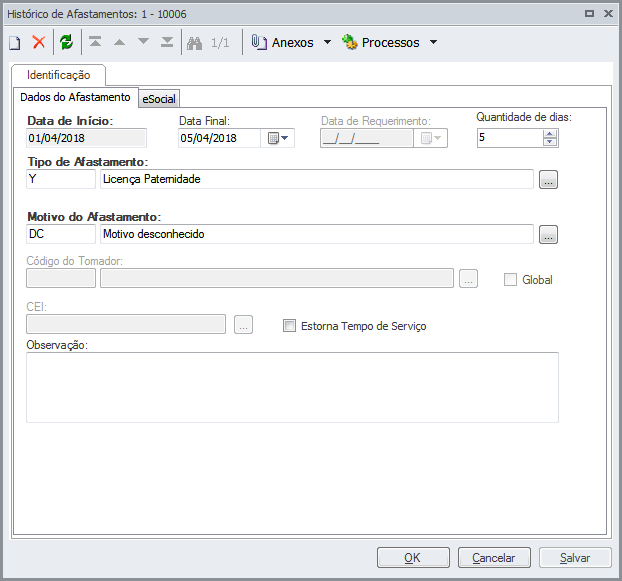The height and width of the screenshot is (581, 622).
Task: Click the Anexos paperclip icon
Action: [259, 42]
